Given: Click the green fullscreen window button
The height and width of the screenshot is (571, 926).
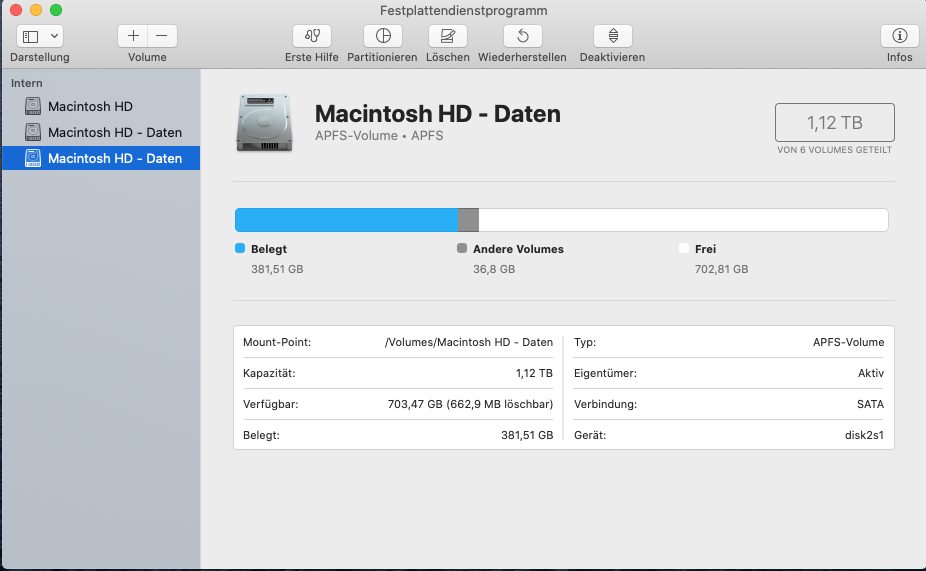Looking at the screenshot, I should (56, 10).
